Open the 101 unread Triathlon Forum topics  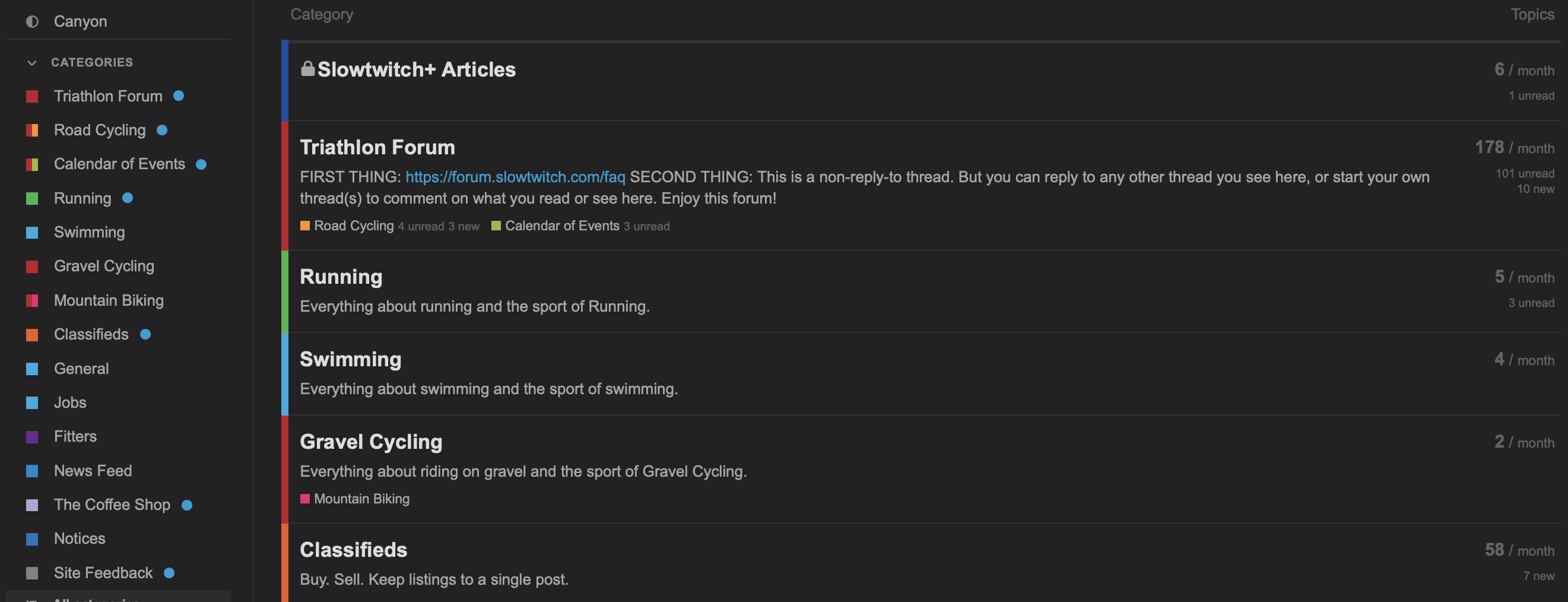click(x=1524, y=174)
